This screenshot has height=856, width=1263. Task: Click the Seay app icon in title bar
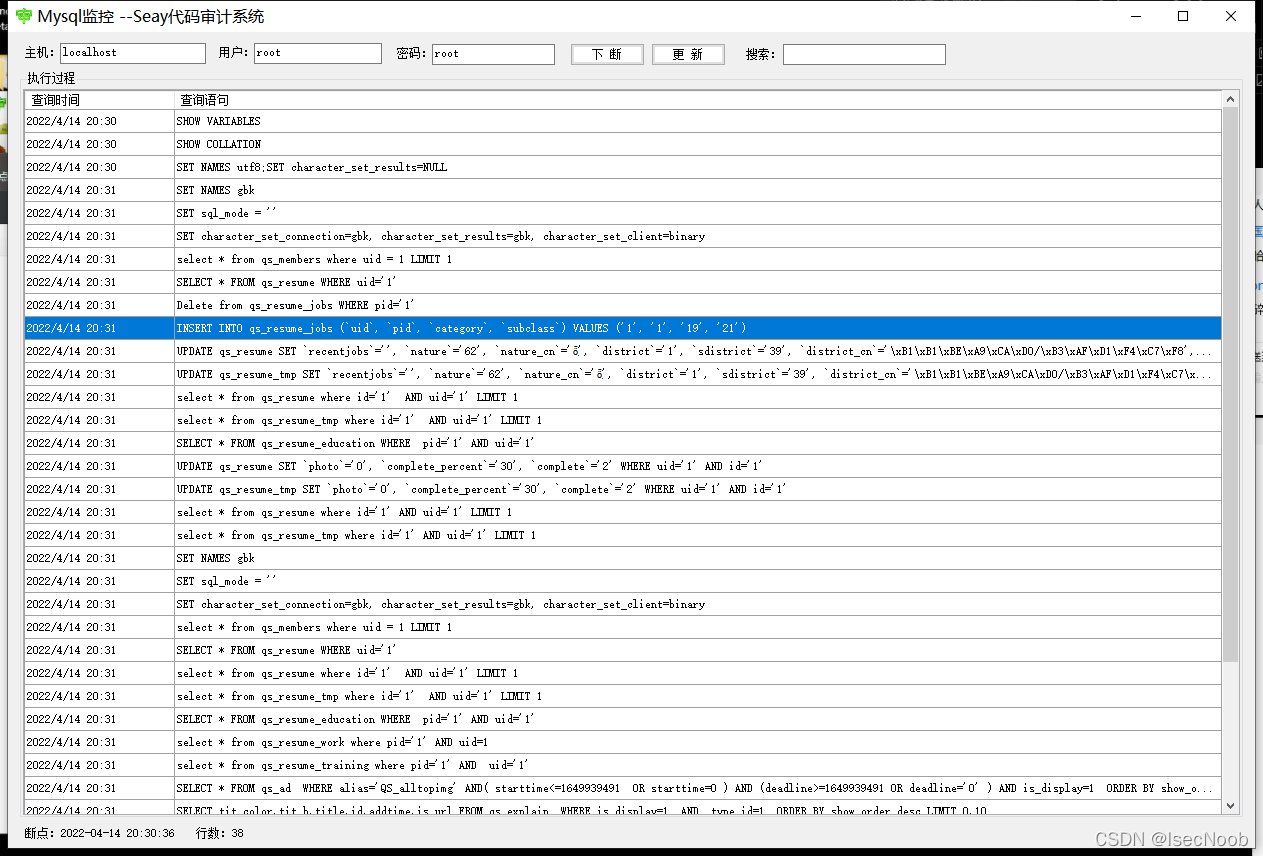coord(24,17)
